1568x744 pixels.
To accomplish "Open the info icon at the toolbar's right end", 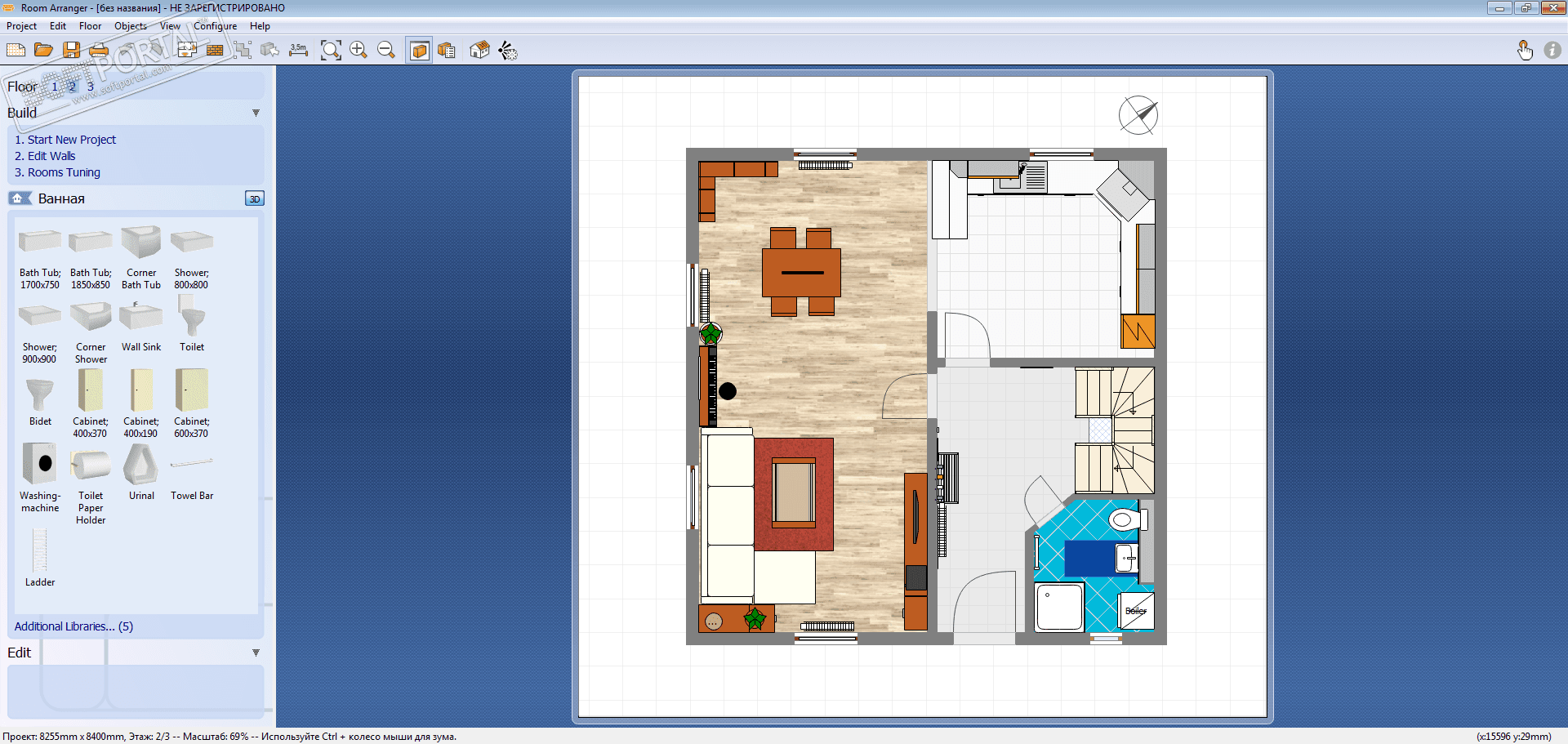I will pyautogui.click(x=1552, y=51).
